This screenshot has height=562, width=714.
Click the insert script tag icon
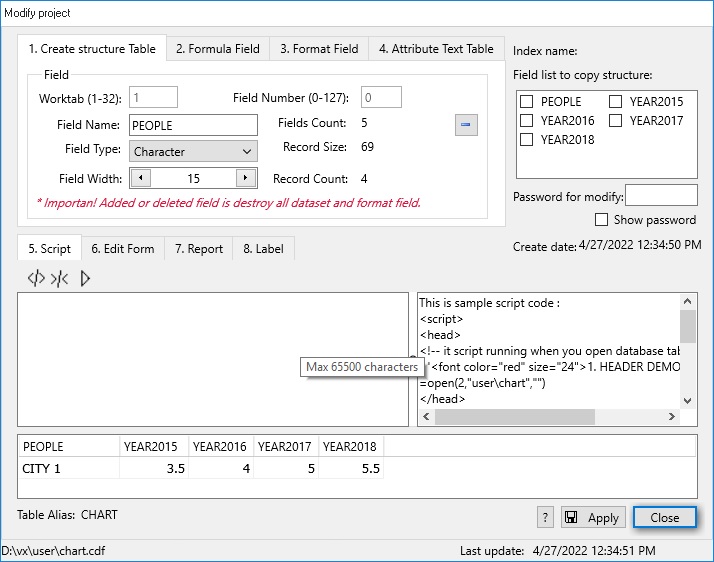pyautogui.click(x=36, y=278)
